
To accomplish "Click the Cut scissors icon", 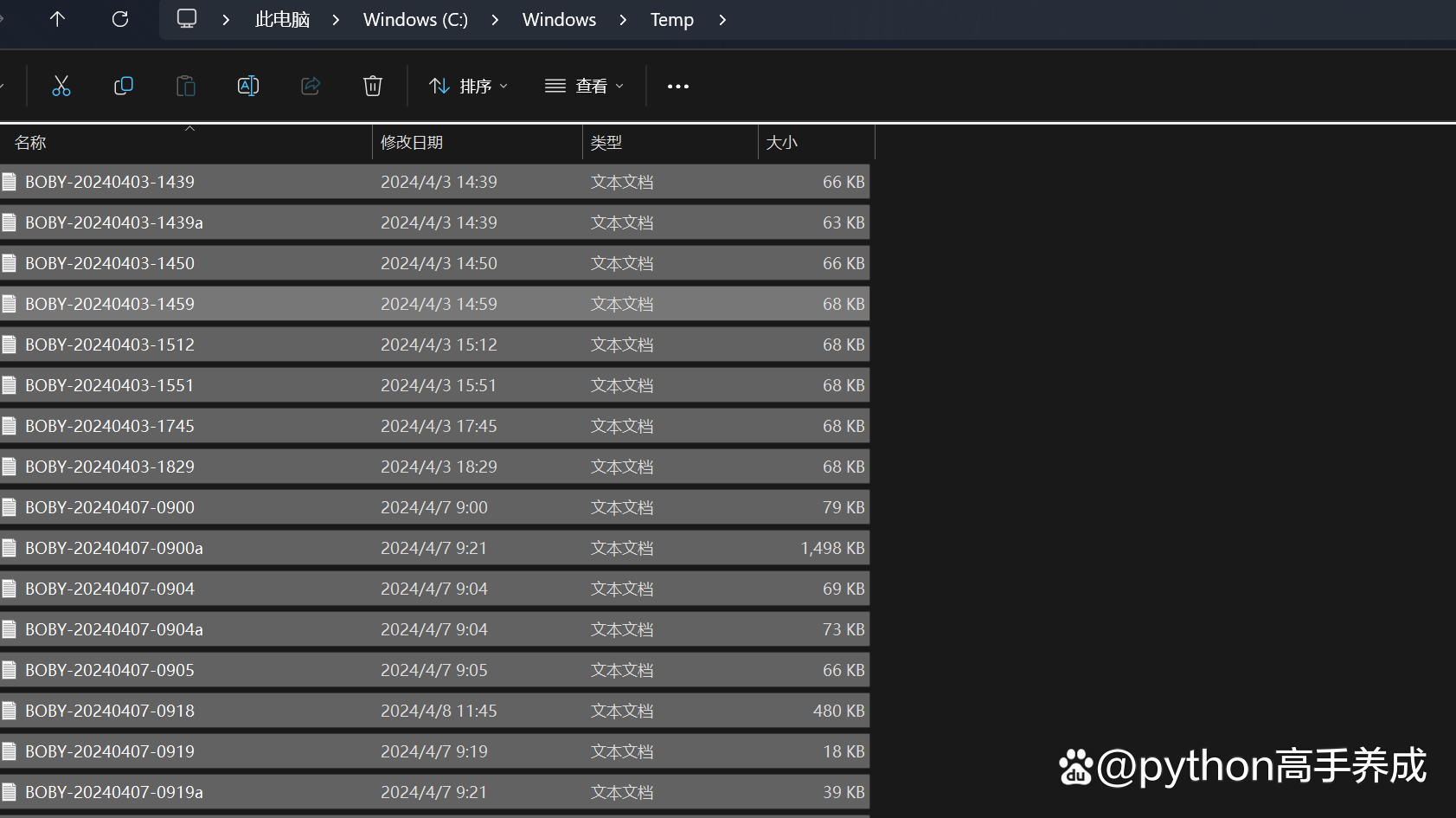I will click(x=61, y=86).
